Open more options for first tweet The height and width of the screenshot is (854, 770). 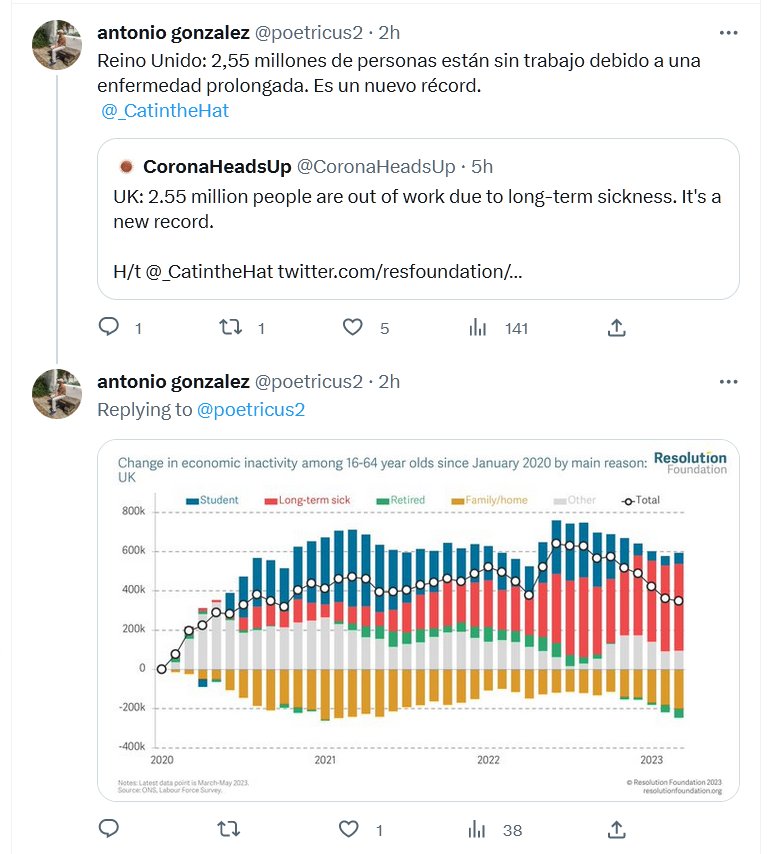pyautogui.click(x=730, y=32)
